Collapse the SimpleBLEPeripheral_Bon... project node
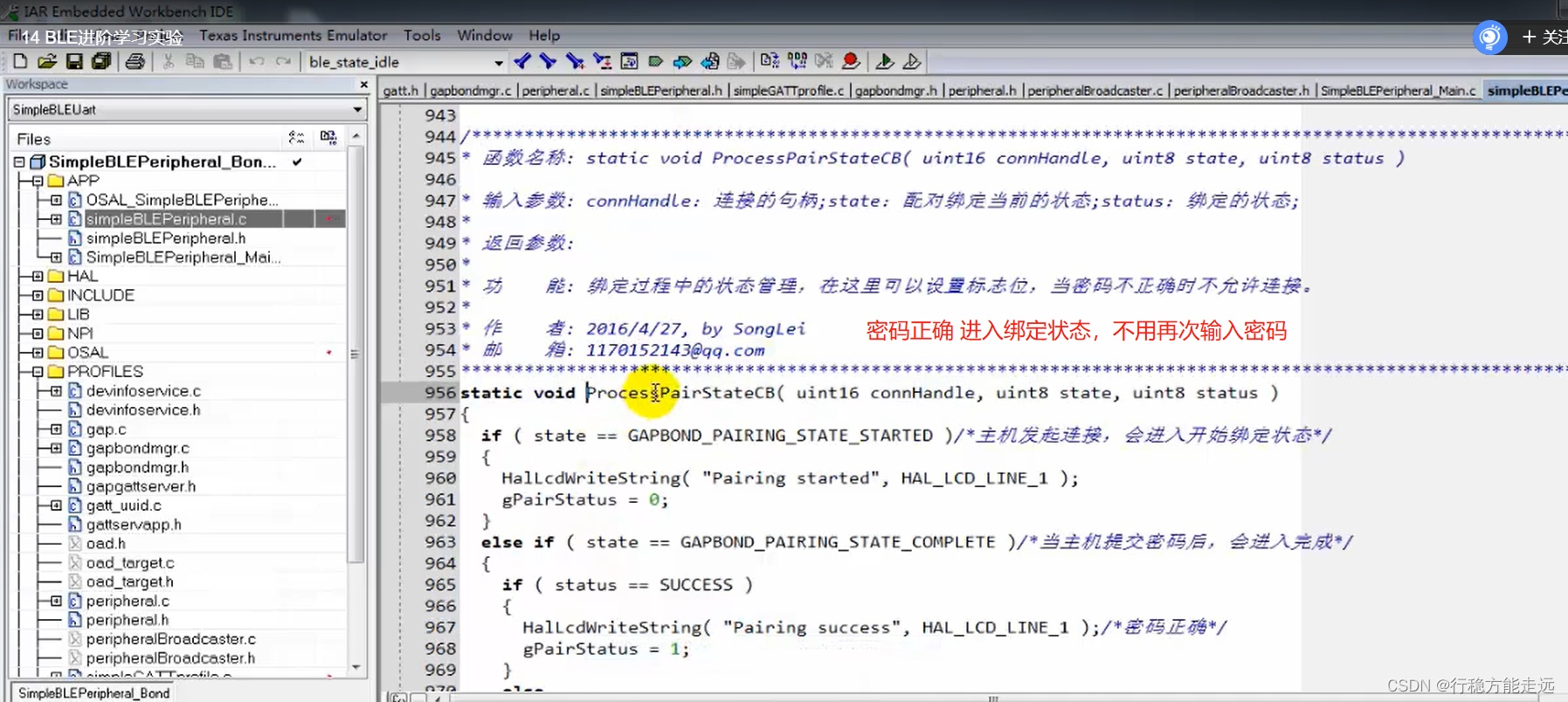The height and width of the screenshot is (702, 1568). coord(19,162)
